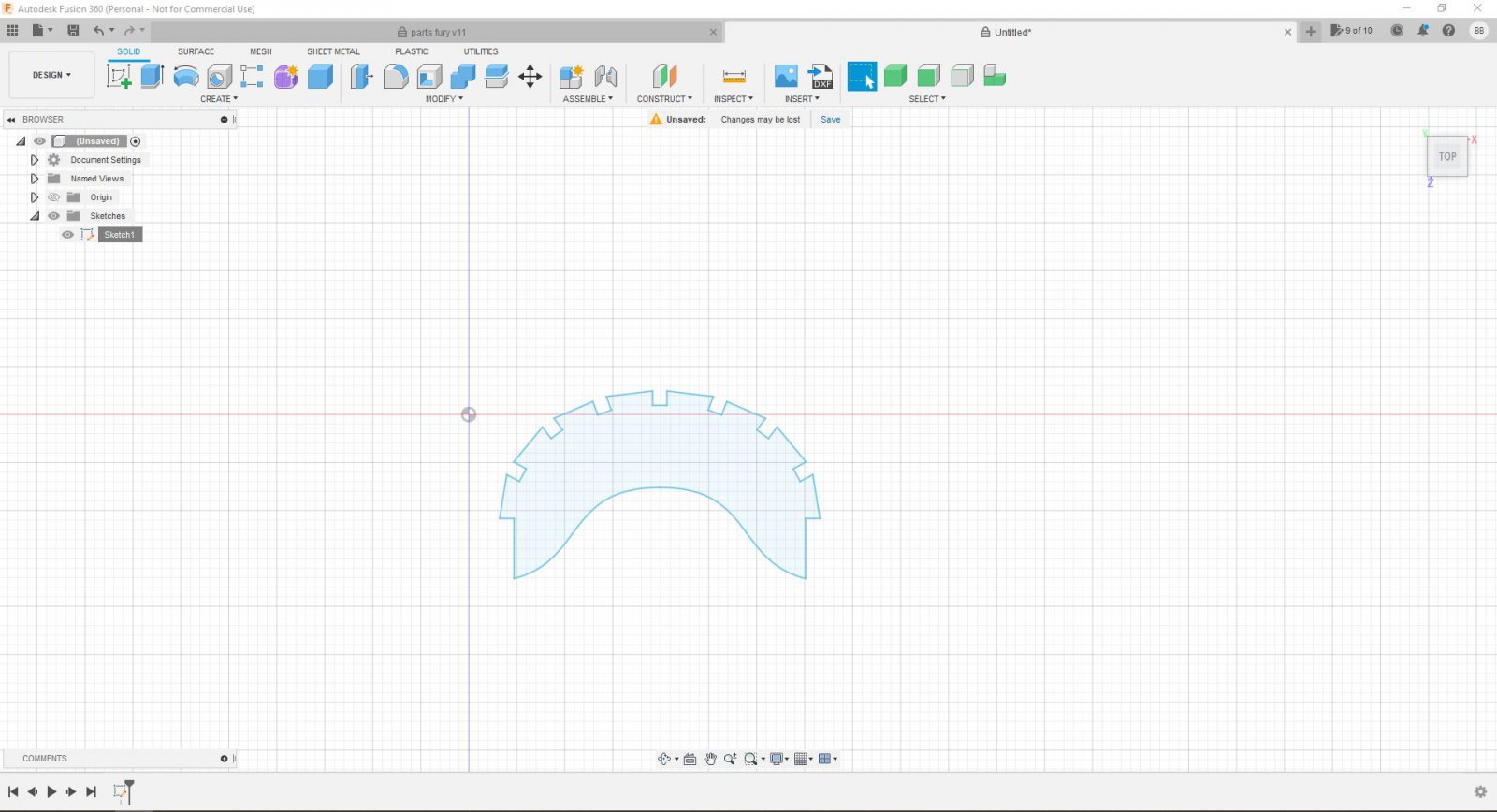Collapse the Browser panel arrows
This screenshot has height=812, width=1497.
point(11,120)
